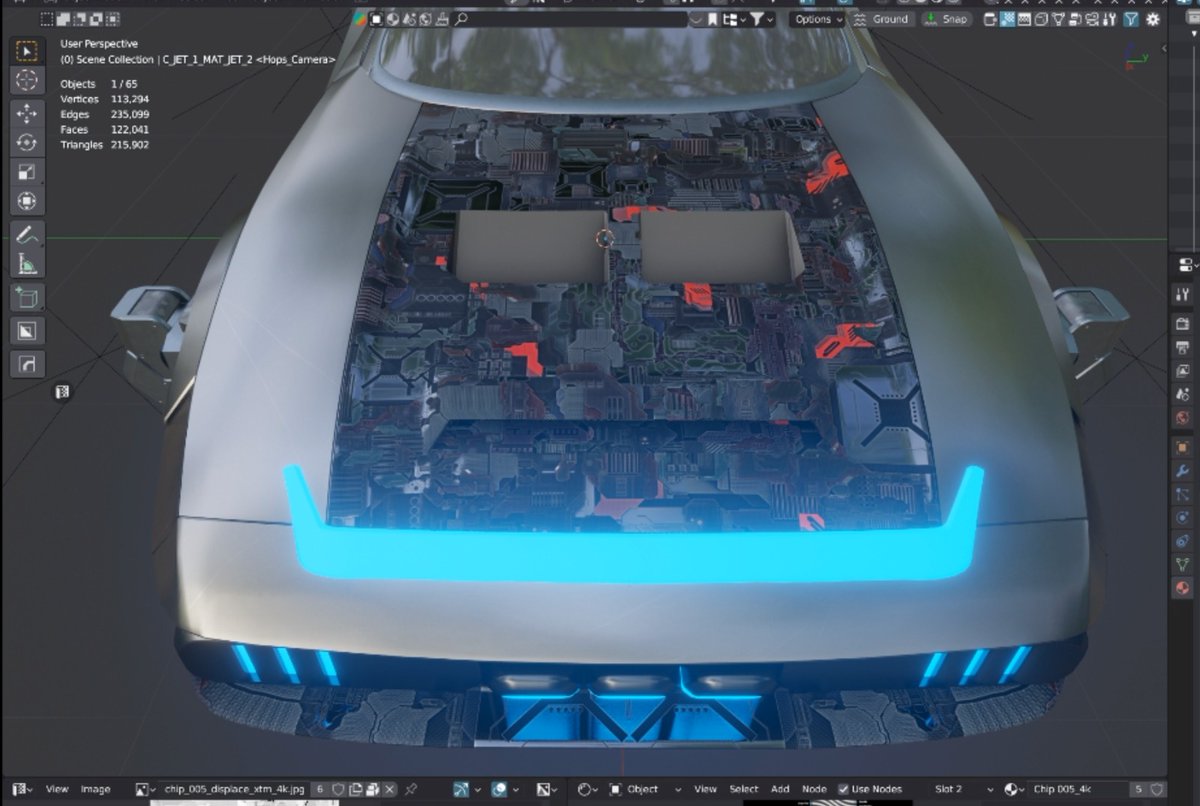
Task: Open the View Layer properties tab
Action: click(1182, 371)
